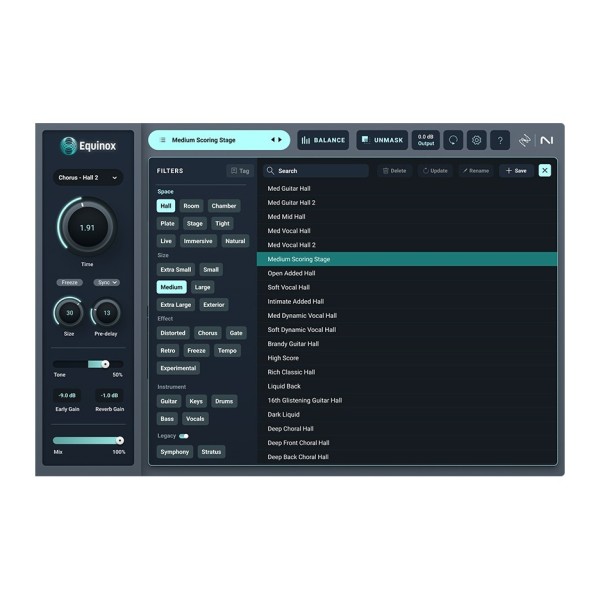This screenshot has height=600, width=600.
Task: Enable the Extra Small size filter
Action: 176,269
